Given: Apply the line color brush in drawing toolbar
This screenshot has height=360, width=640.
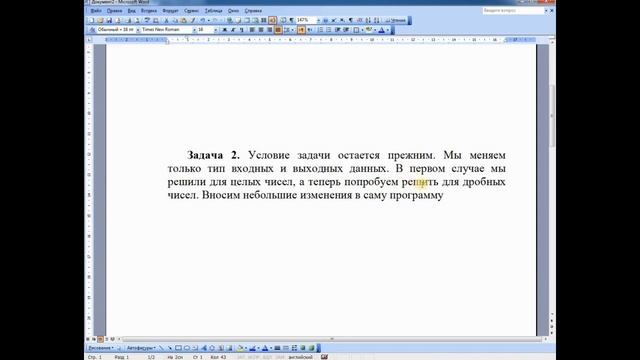Looking at the screenshot, I should click(x=252, y=348).
